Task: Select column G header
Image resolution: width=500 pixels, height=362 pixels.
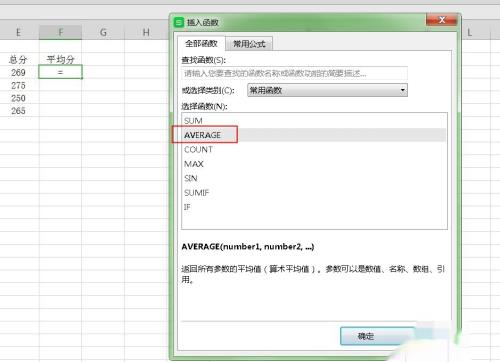Action: (103, 32)
